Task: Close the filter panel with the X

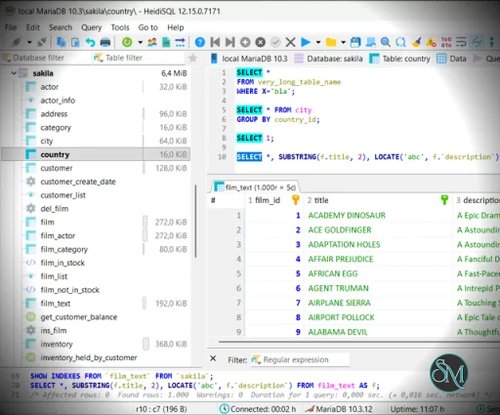Action: (213, 358)
